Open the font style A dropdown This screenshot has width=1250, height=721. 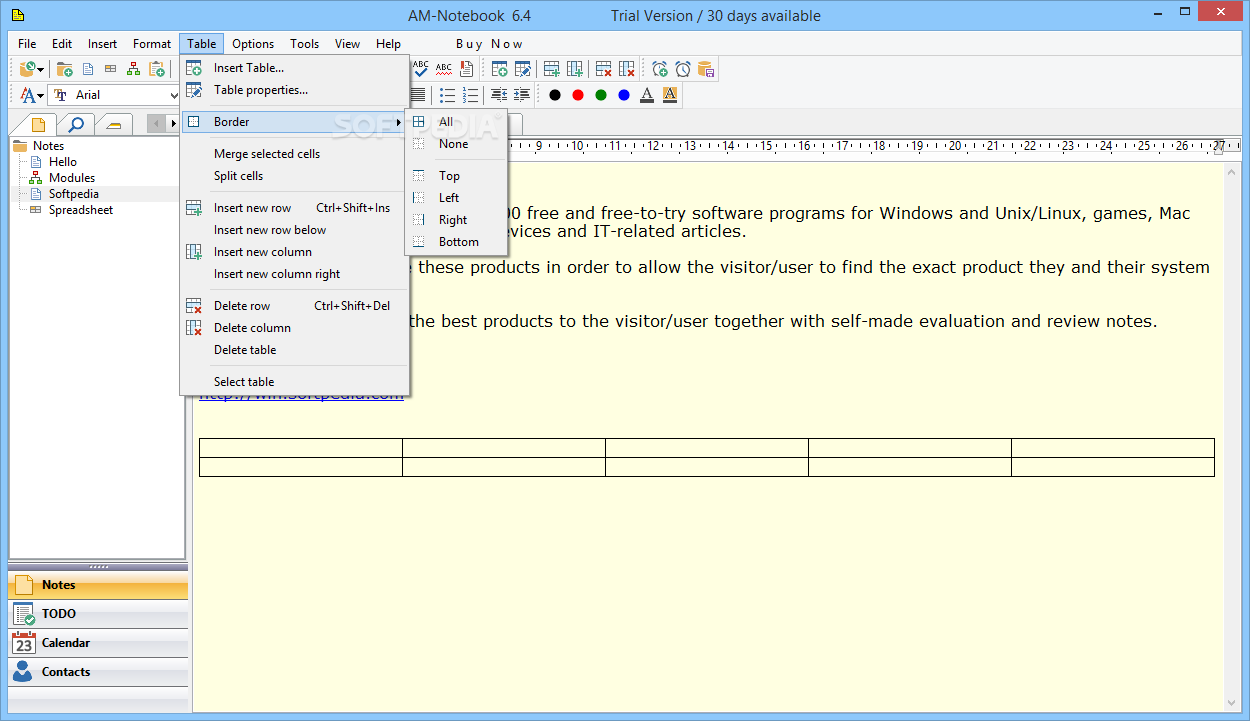(41, 95)
